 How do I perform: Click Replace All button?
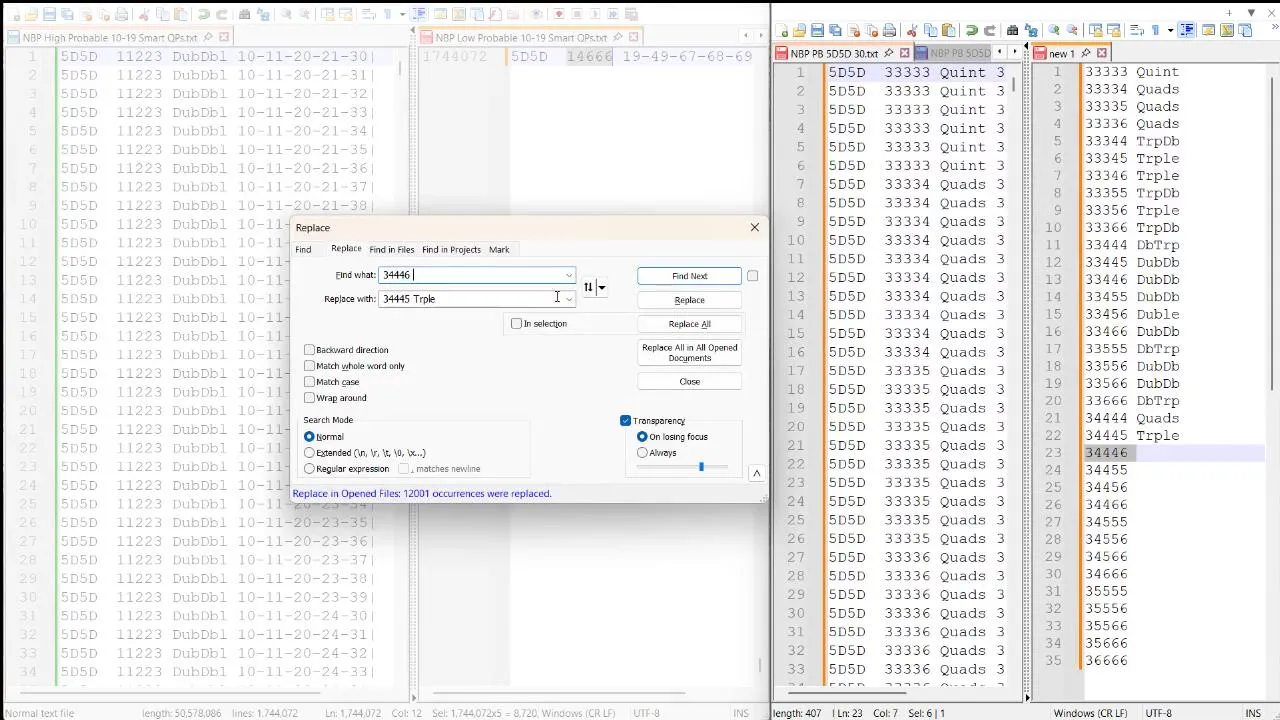pyautogui.click(x=689, y=324)
